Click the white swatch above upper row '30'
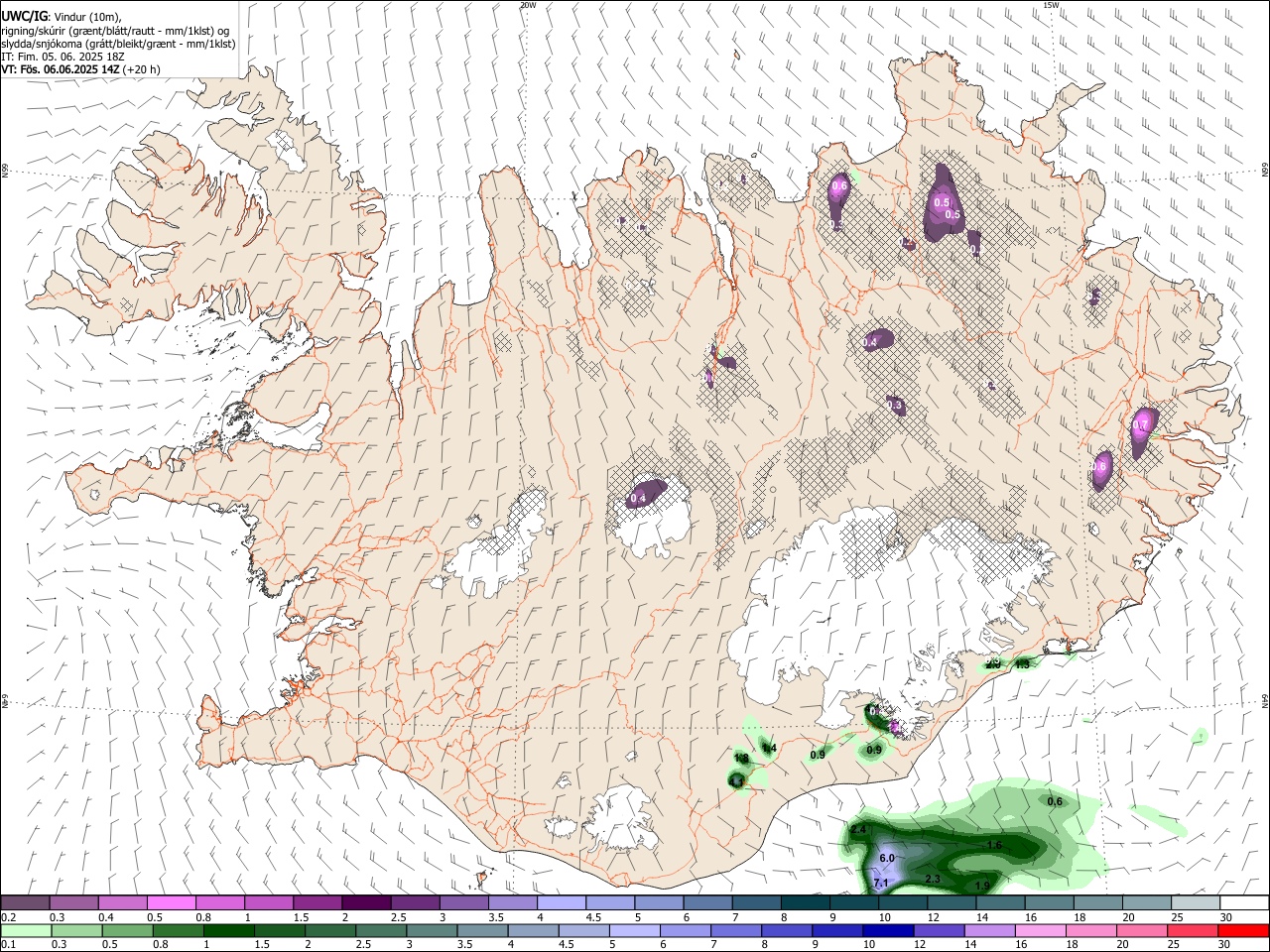The width and height of the screenshot is (1270, 952). click(1244, 903)
